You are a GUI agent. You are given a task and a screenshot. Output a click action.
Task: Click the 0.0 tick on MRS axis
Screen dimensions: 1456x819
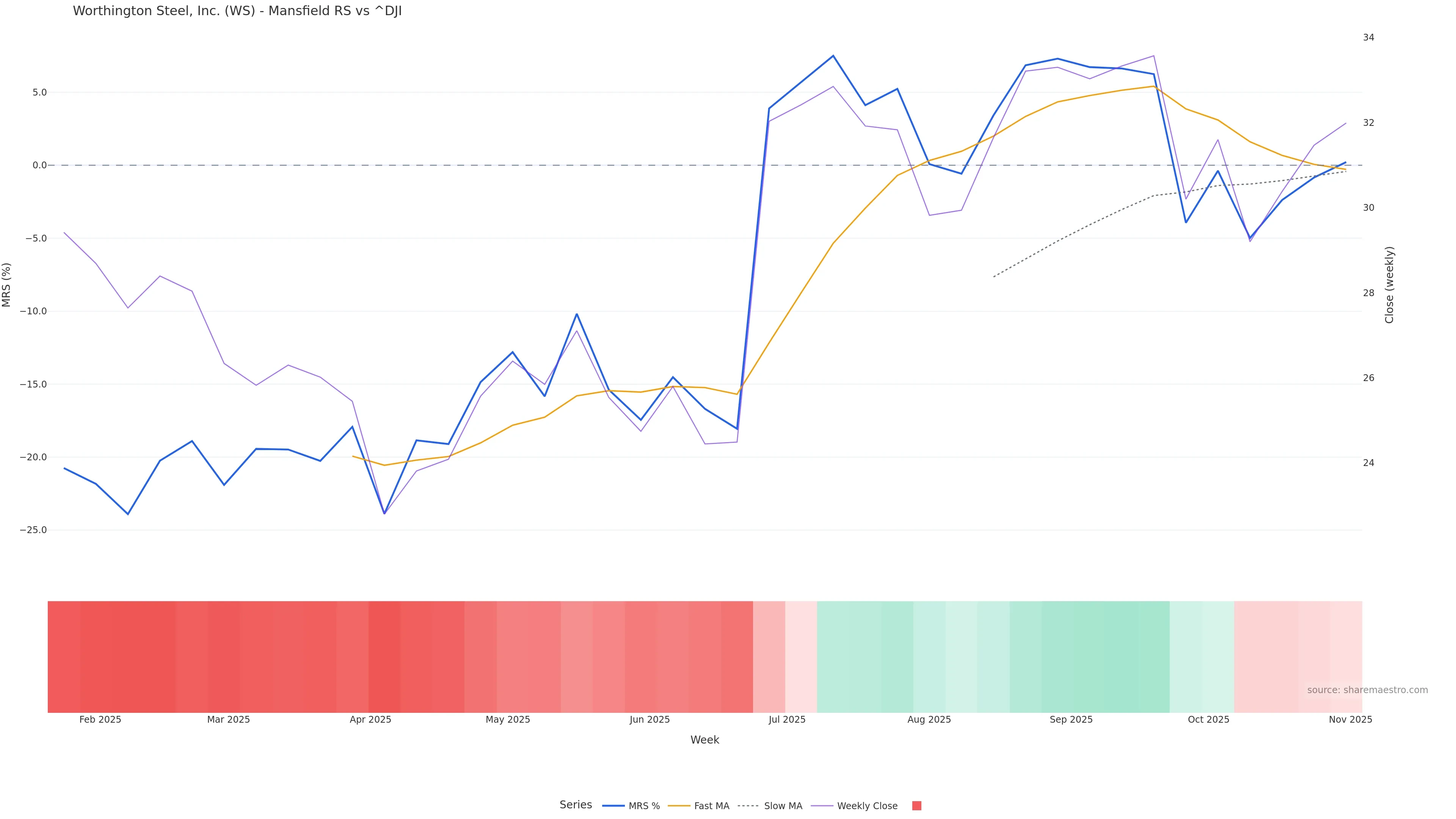coord(39,165)
